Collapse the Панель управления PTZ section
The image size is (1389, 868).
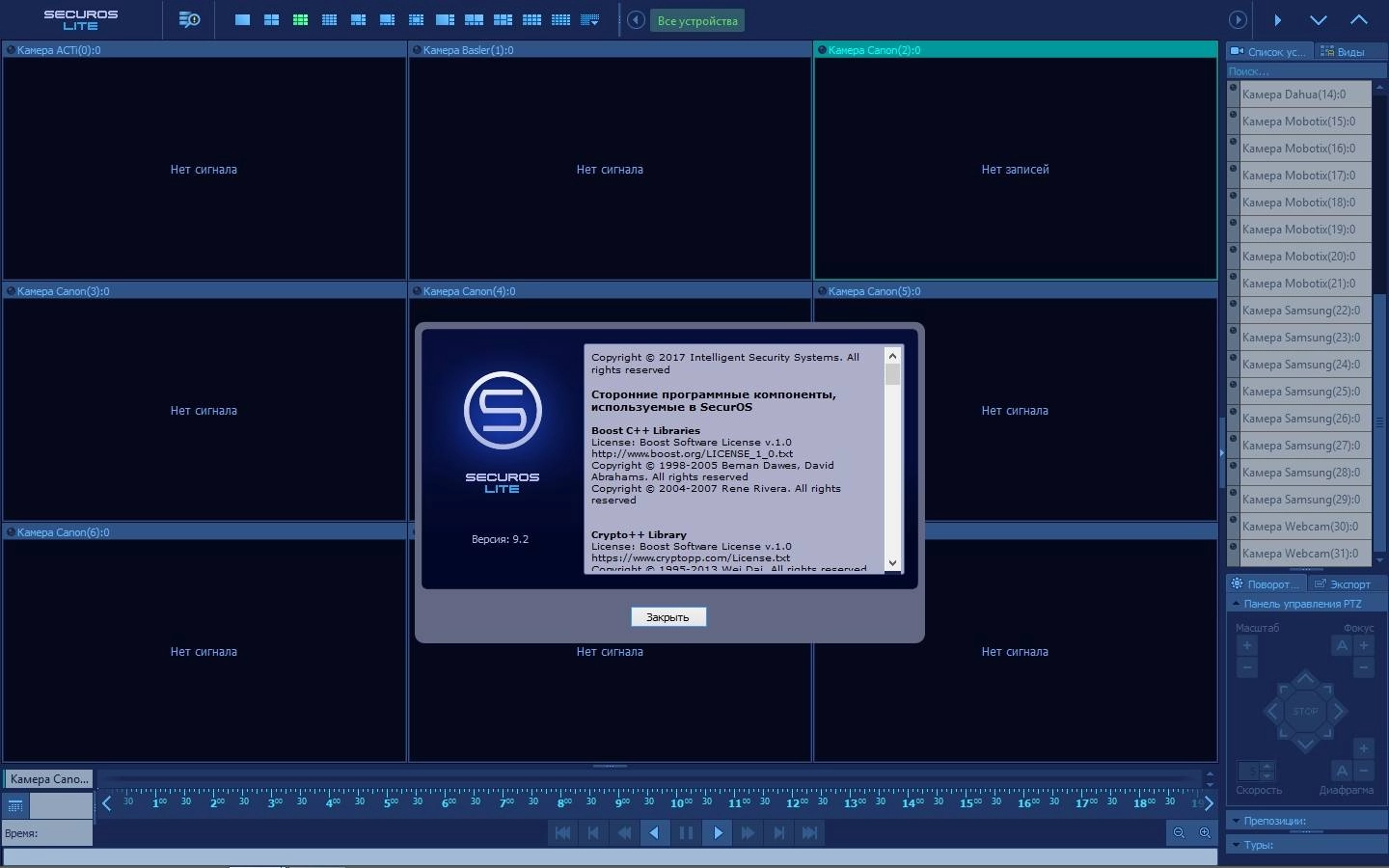tap(1306, 604)
